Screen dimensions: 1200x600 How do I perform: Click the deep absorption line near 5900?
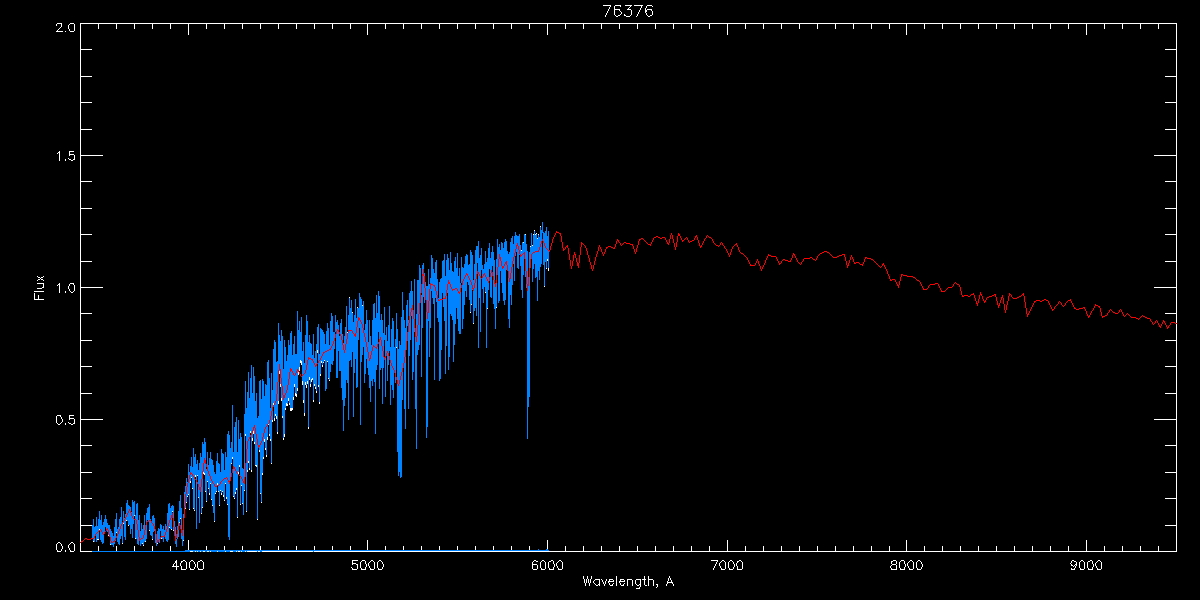coord(528,370)
